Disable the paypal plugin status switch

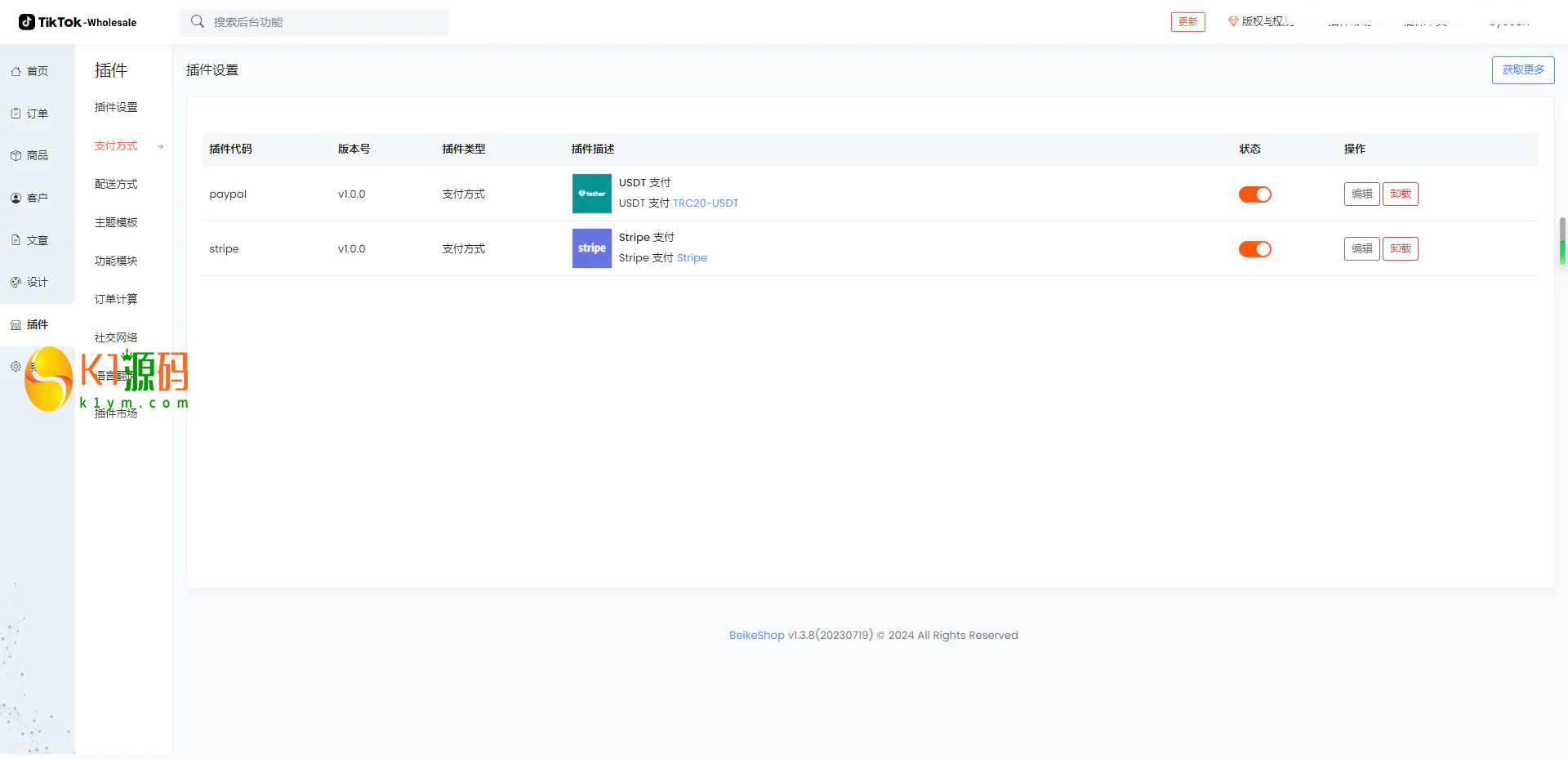coord(1255,194)
